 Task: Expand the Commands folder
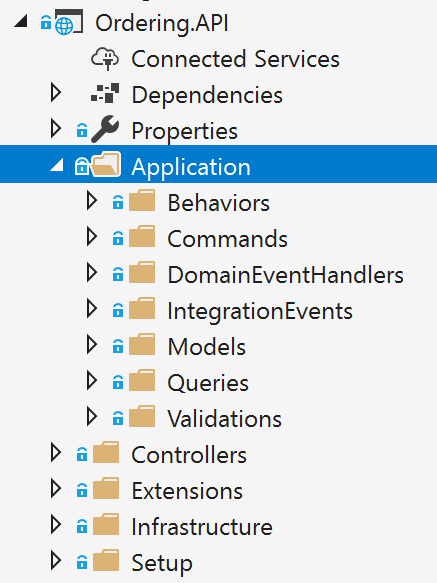(x=92, y=237)
